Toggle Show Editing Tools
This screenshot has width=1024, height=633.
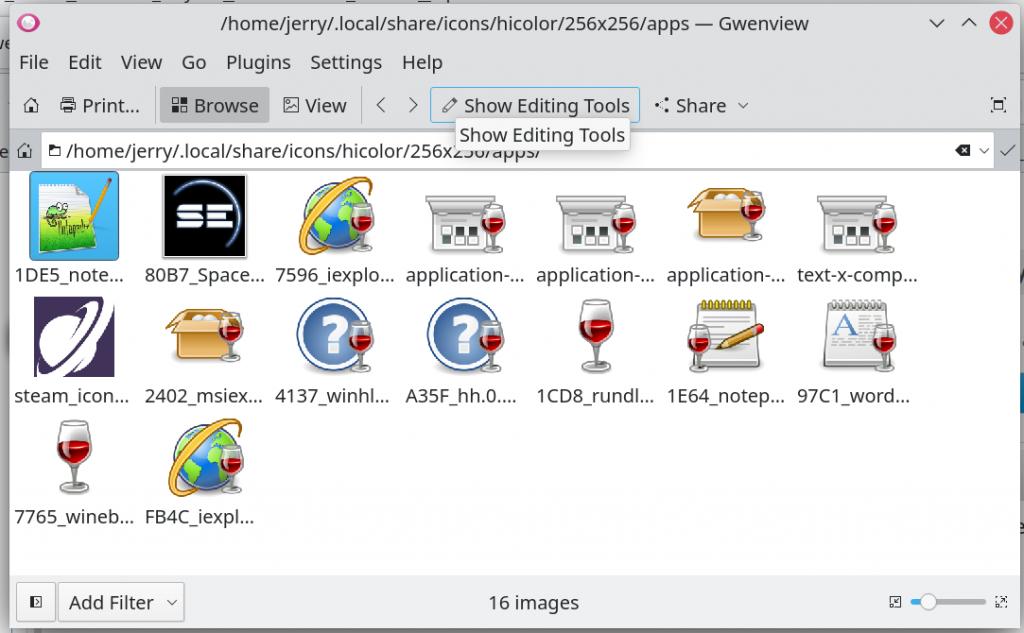tap(535, 105)
